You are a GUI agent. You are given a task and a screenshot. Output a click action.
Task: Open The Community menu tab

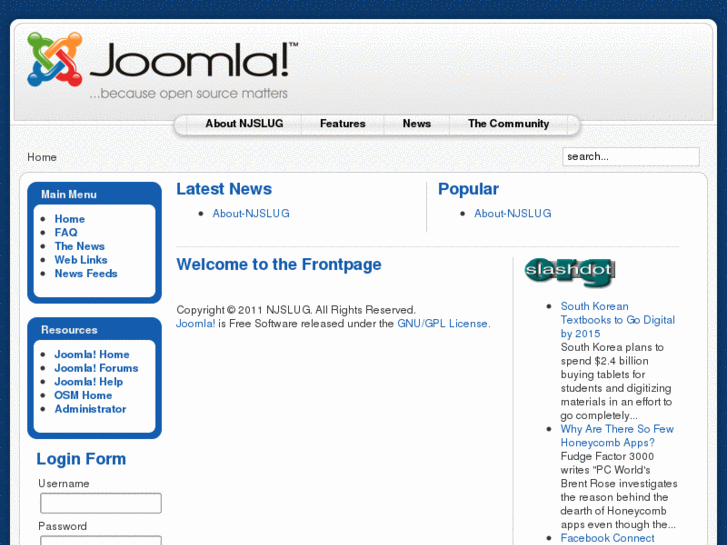click(x=508, y=124)
